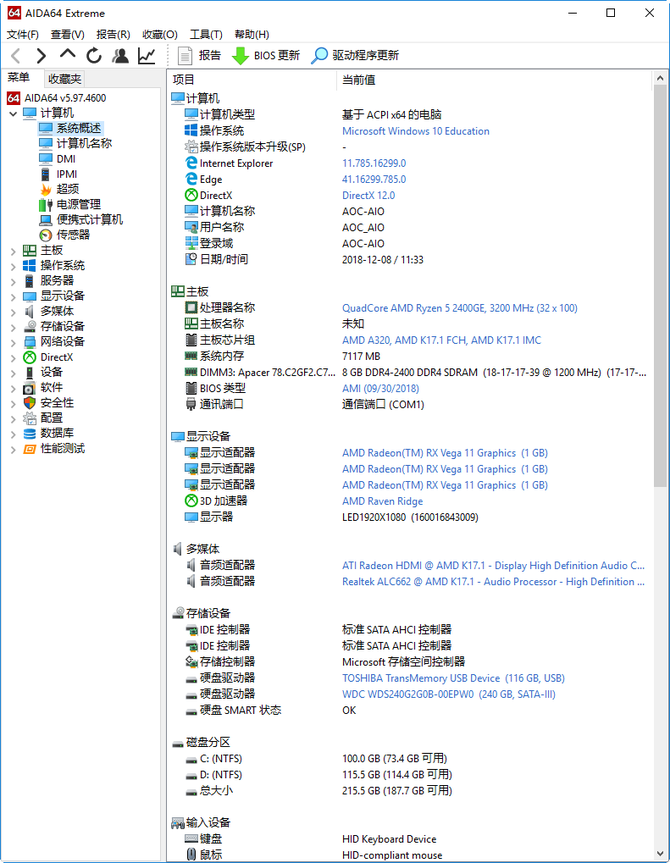The width and height of the screenshot is (670, 863).
Task: Click the 软件 software icon in tree
Action: [x=30, y=388]
